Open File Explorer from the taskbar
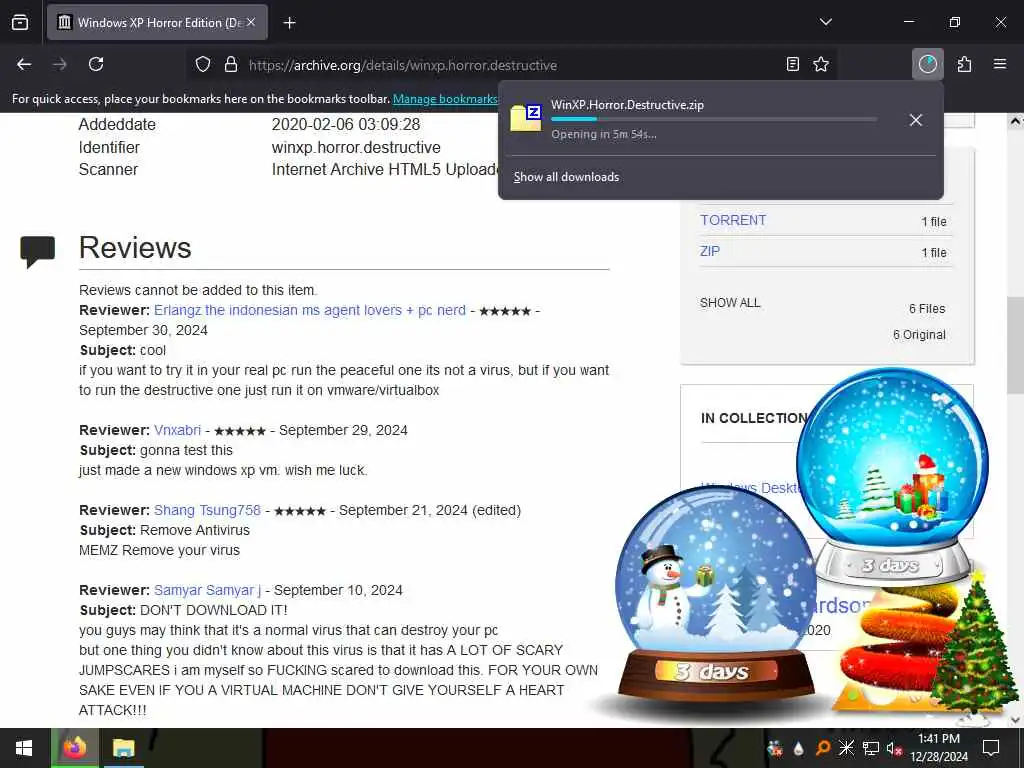The width and height of the screenshot is (1024, 768). 123,748
